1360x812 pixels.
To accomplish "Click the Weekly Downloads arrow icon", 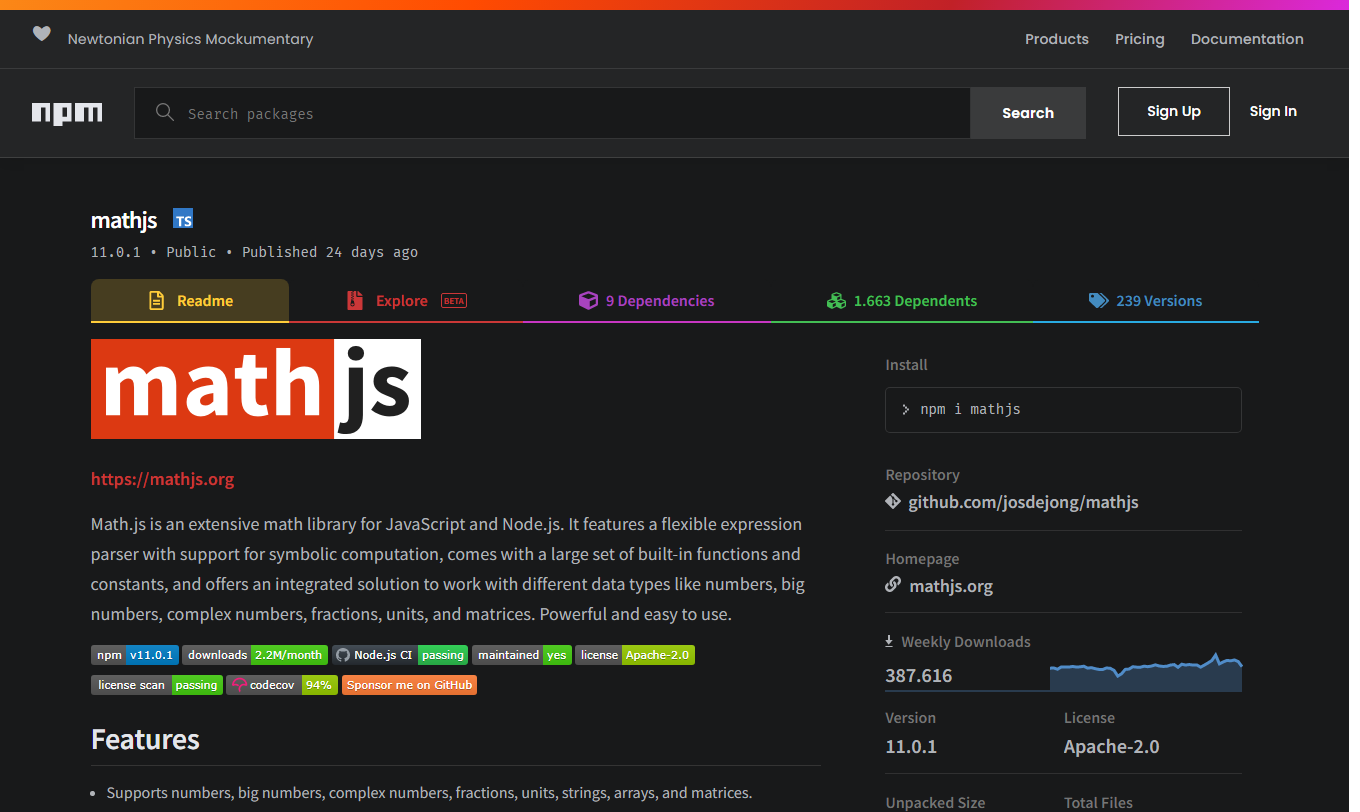I will coord(889,641).
